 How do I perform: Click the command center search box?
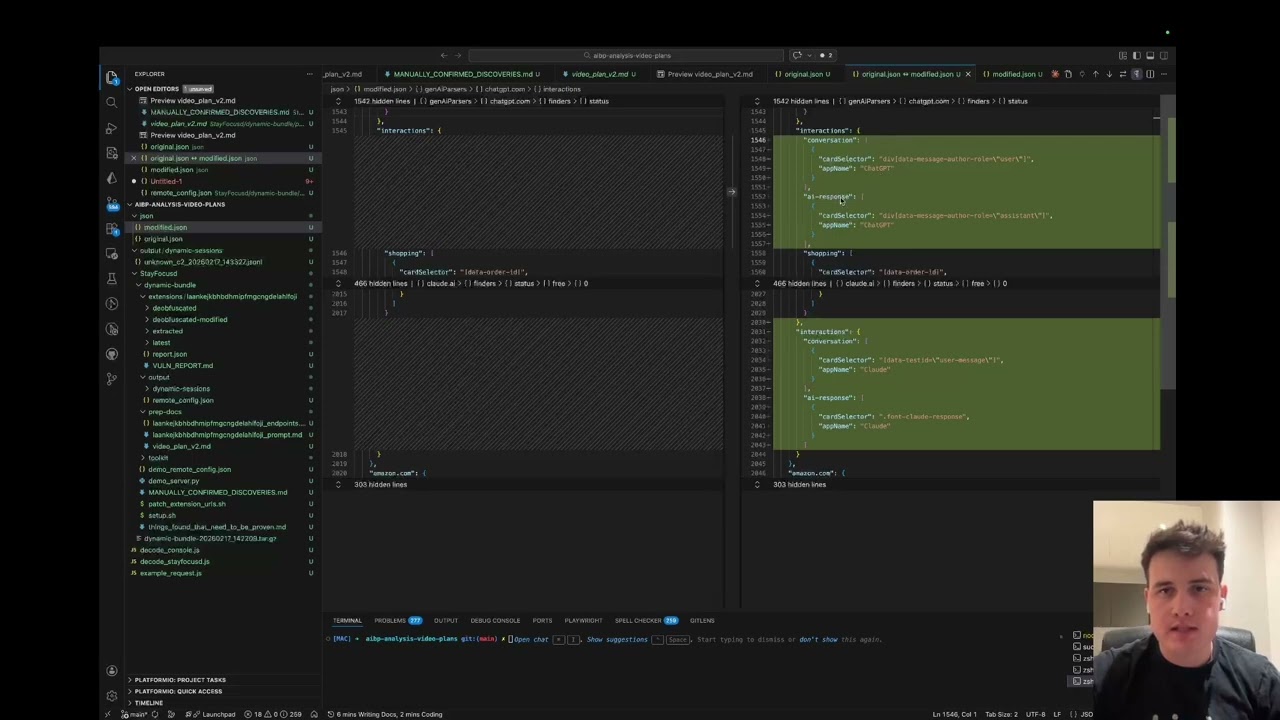pyautogui.click(x=626, y=55)
